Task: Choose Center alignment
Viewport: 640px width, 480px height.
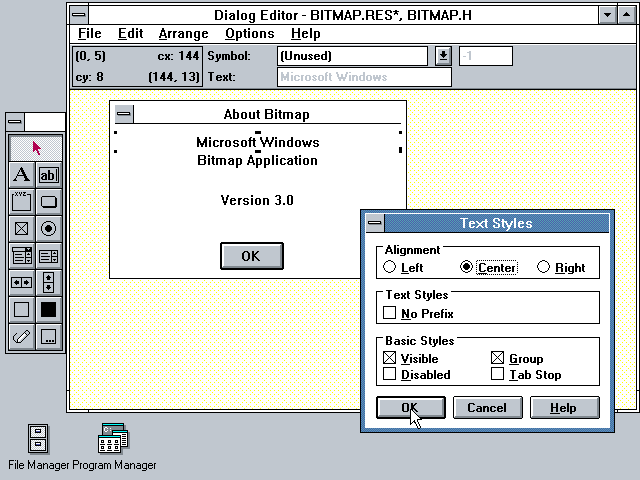Action: 489,267
